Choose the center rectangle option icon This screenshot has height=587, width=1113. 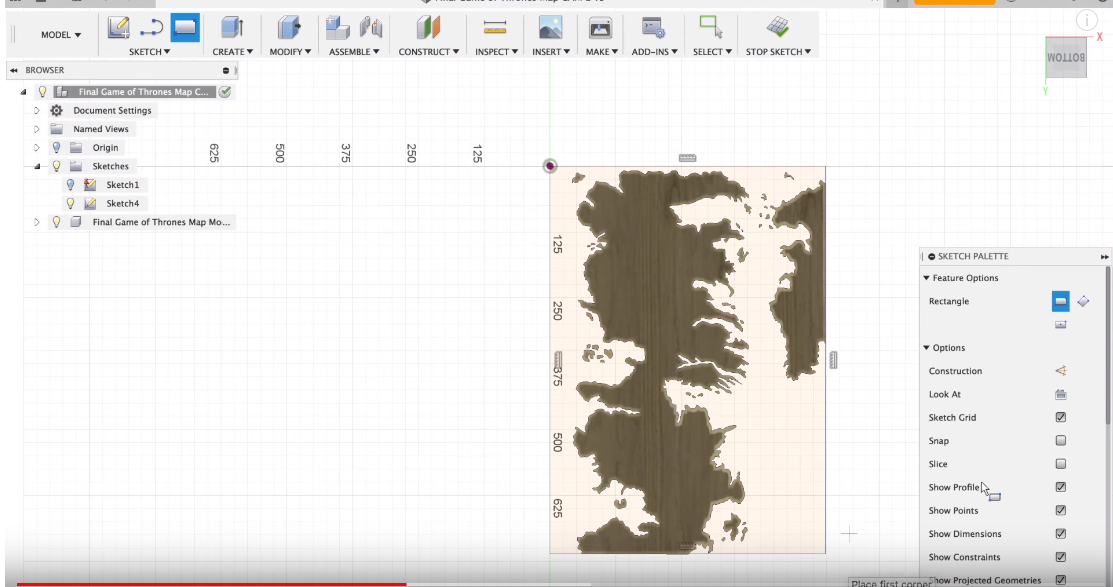coord(1060,324)
